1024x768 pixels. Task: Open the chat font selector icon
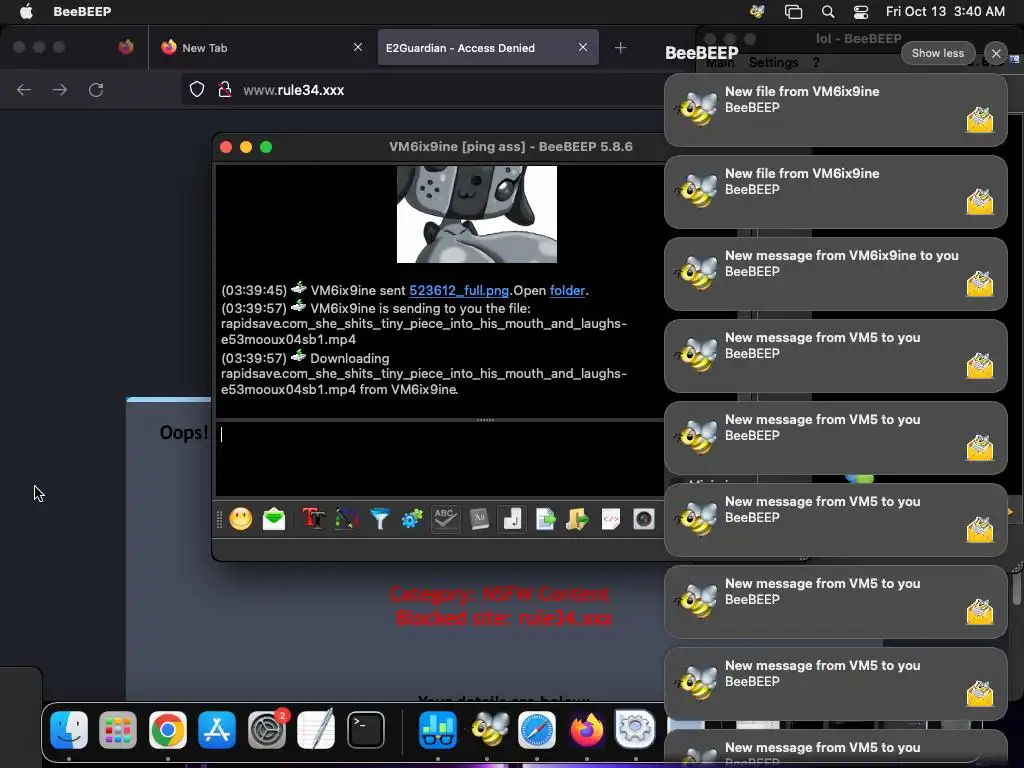[x=313, y=519]
